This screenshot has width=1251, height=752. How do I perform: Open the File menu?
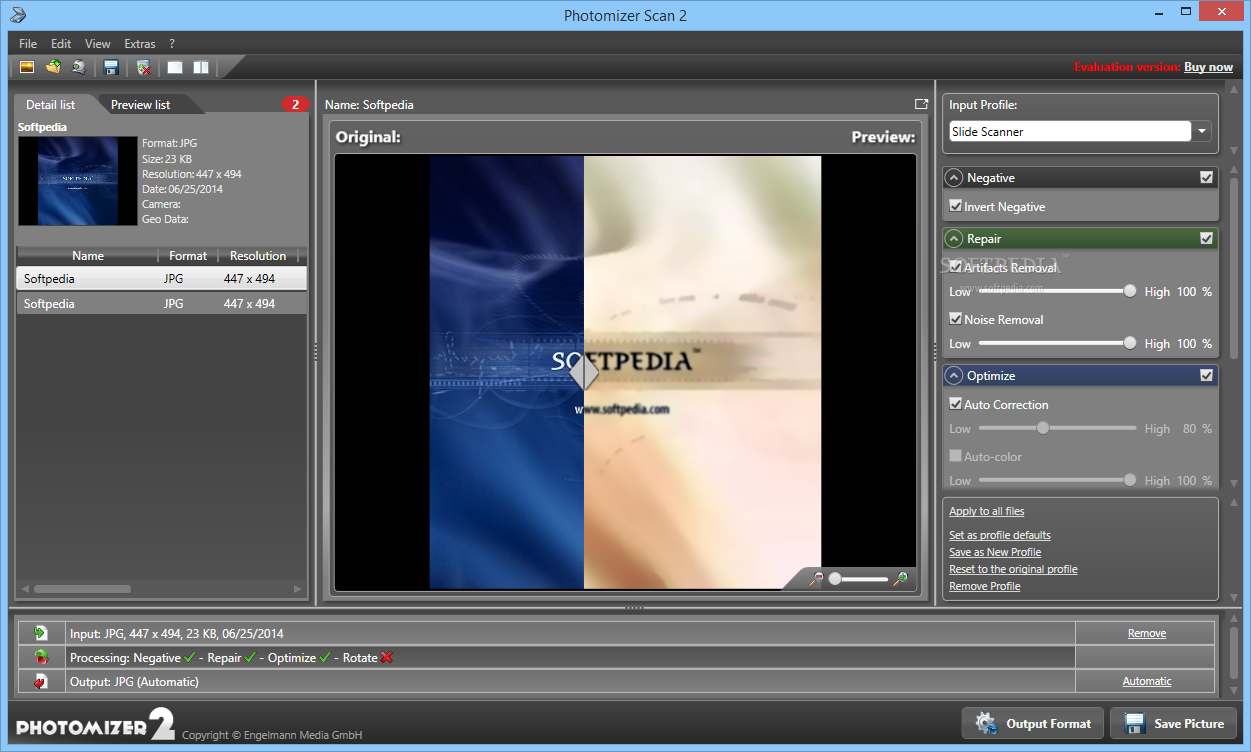(x=28, y=44)
